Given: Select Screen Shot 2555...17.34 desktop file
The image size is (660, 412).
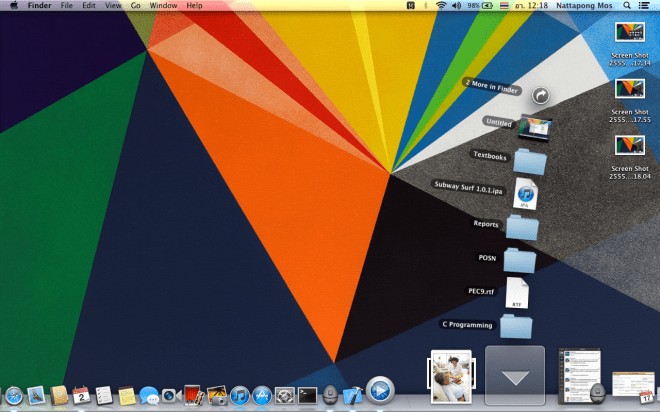Looking at the screenshot, I should 630,44.
